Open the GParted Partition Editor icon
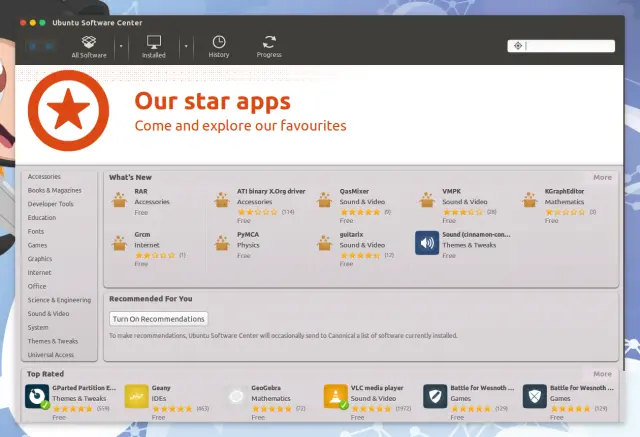Screen dimensions: 640x437 [37, 397]
